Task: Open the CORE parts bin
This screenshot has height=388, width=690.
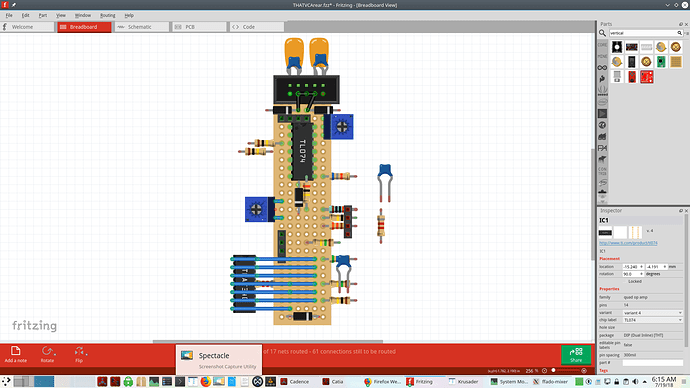Action: click(602, 45)
